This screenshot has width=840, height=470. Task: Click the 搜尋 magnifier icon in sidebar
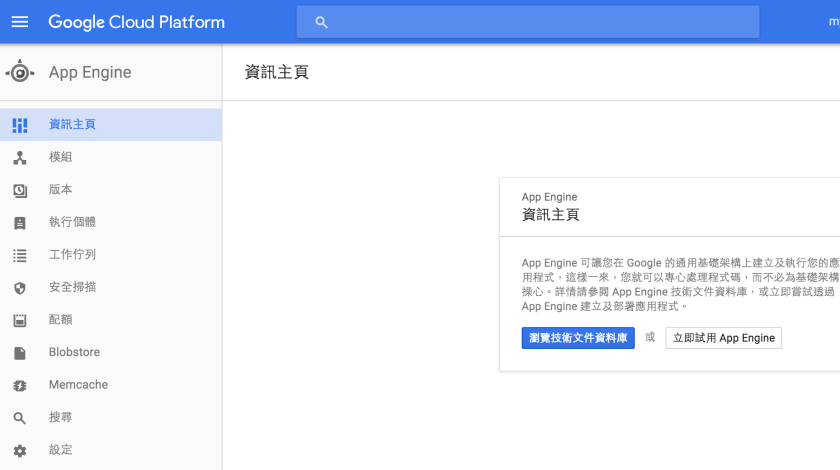(x=19, y=419)
